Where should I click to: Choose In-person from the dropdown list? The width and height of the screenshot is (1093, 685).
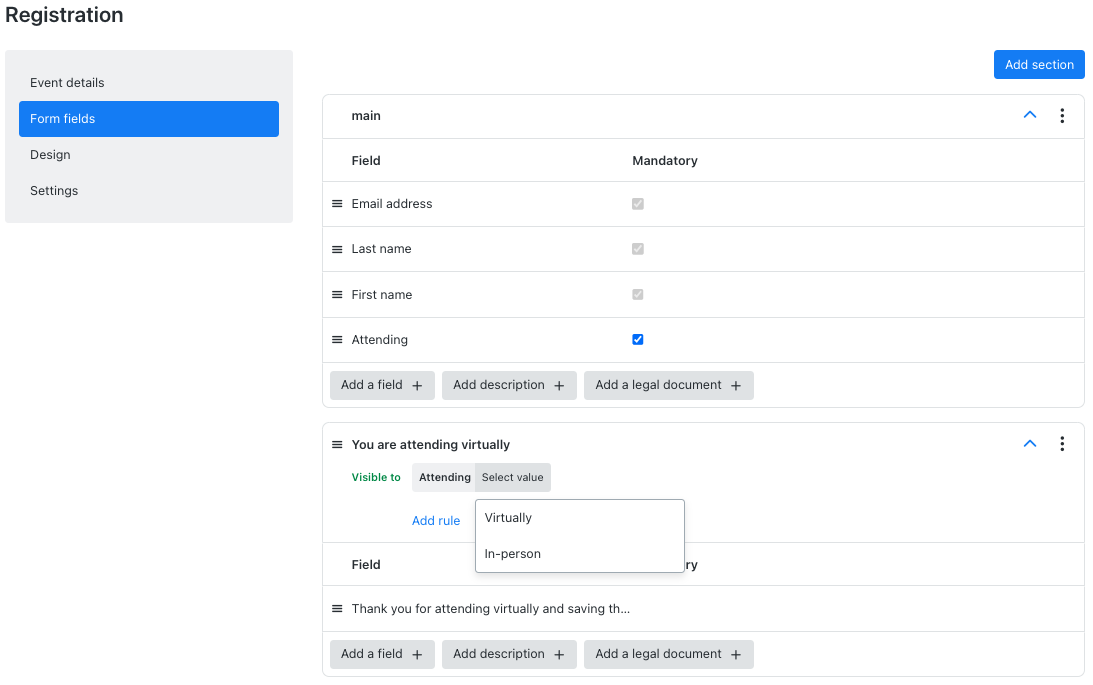click(579, 554)
